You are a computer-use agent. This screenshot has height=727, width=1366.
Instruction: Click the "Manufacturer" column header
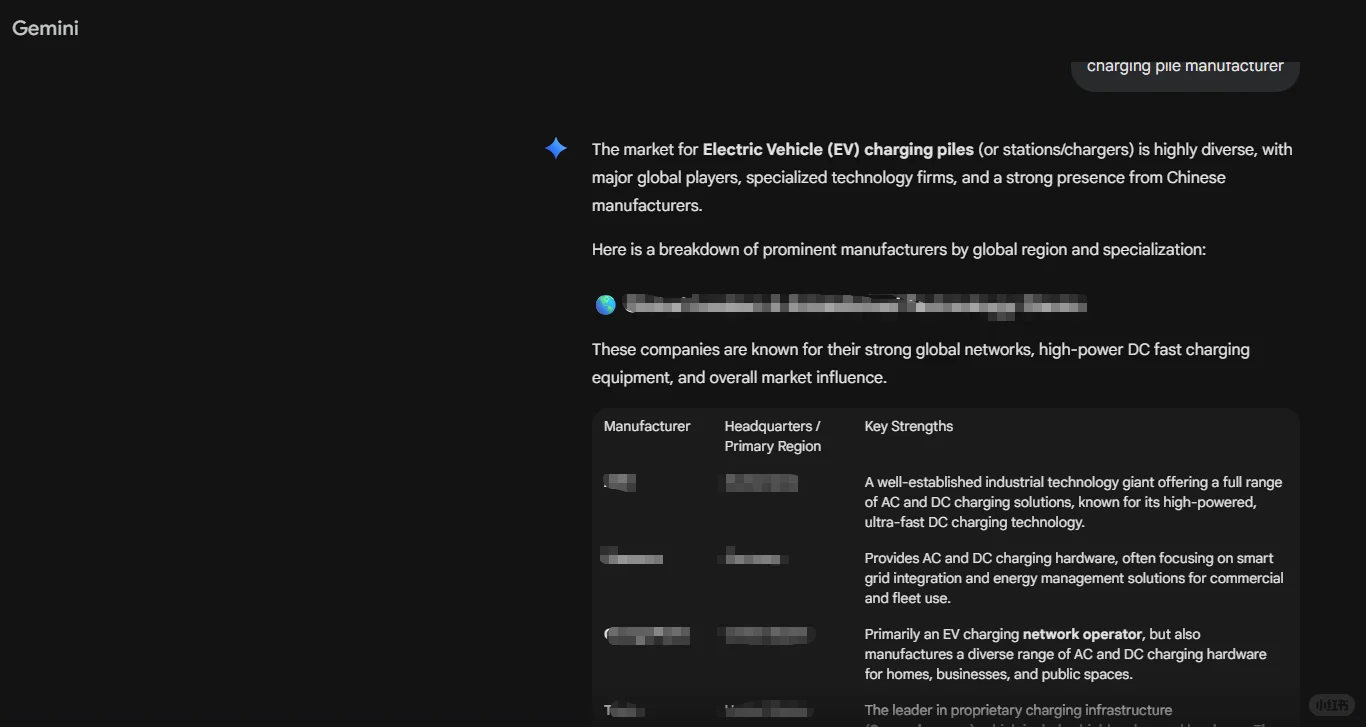click(647, 426)
